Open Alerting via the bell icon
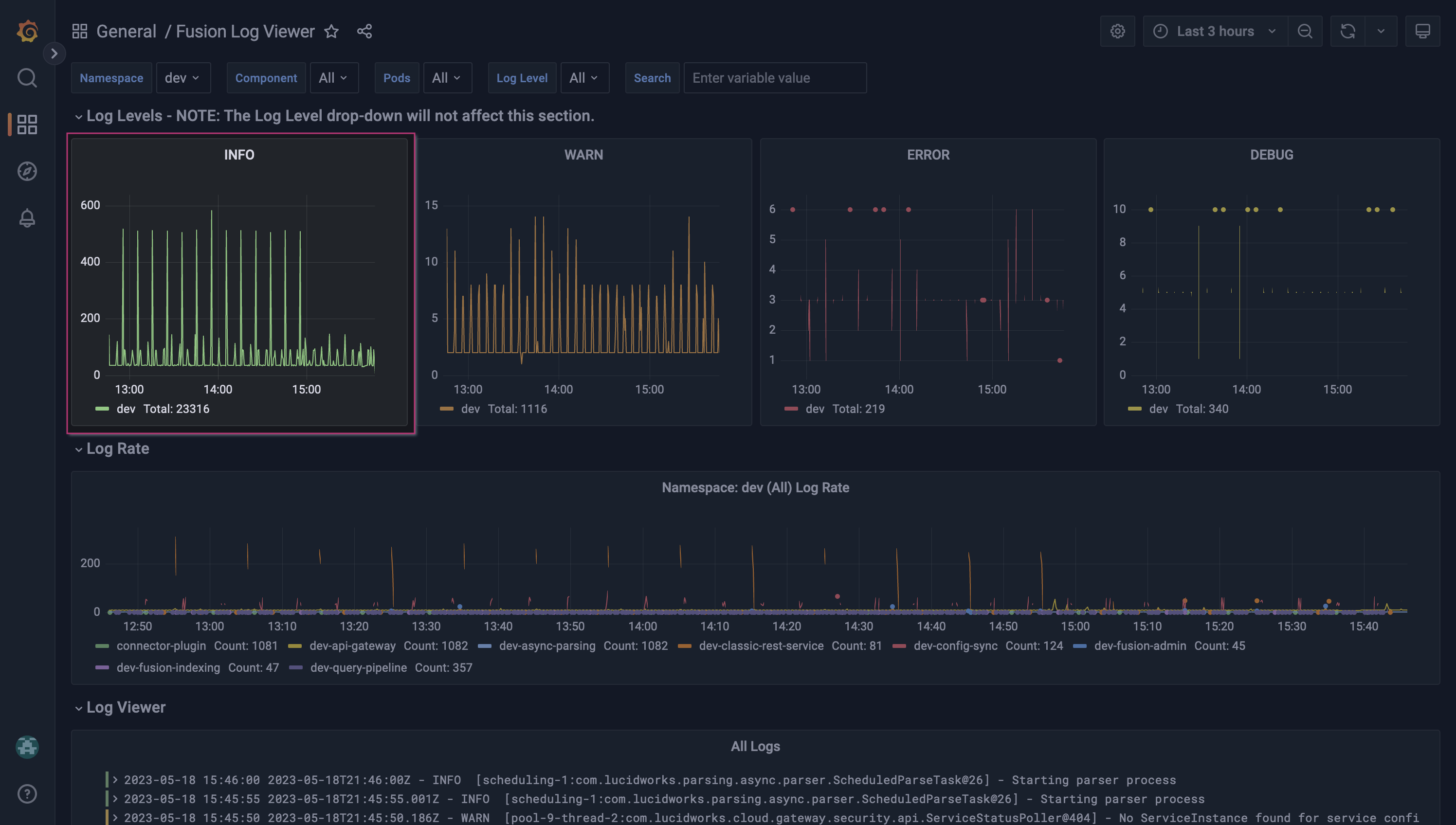The width and height of the screenshot is (1456, 825). [27, 218]
